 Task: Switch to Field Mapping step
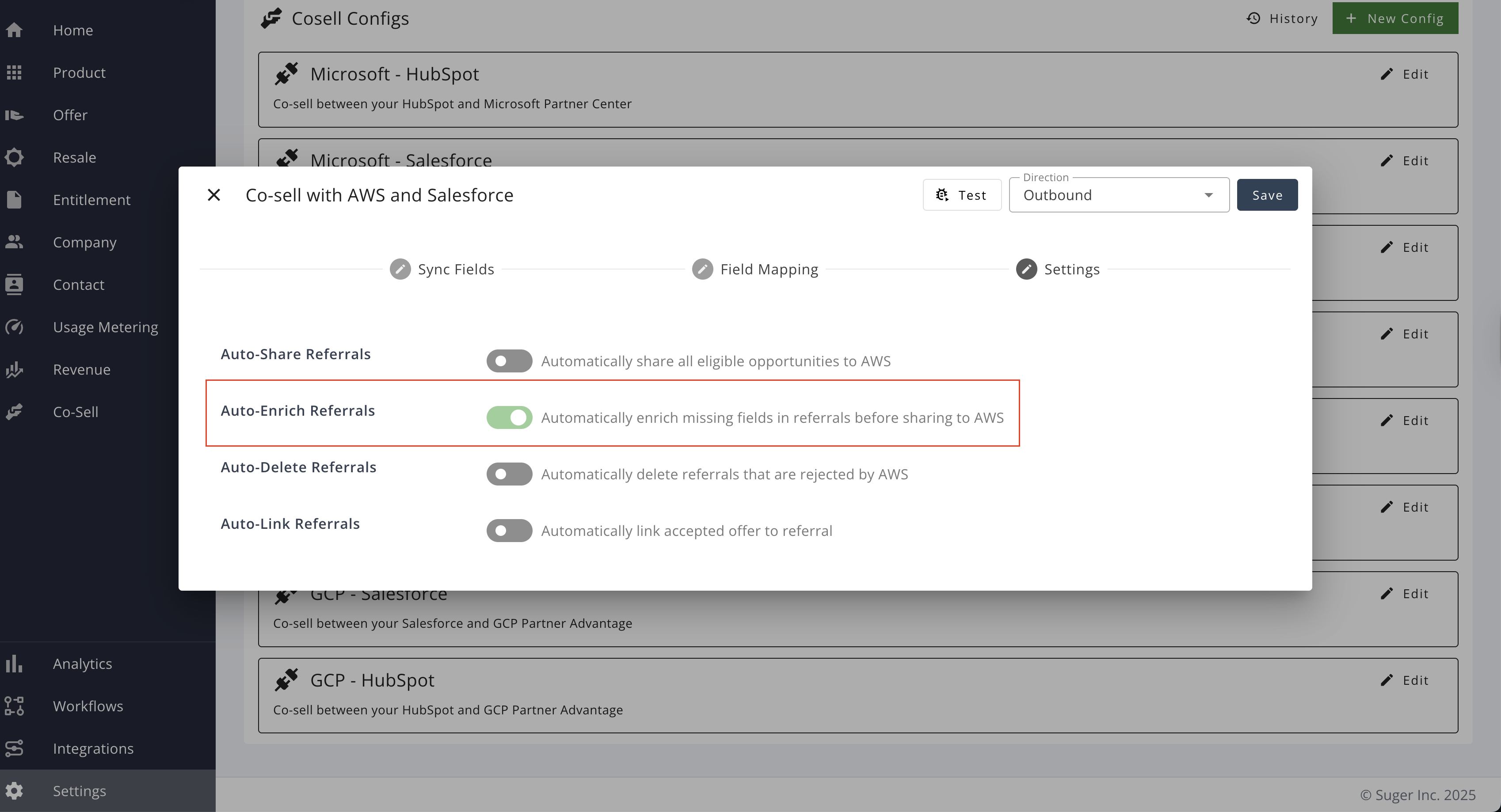tap(768, 269)
